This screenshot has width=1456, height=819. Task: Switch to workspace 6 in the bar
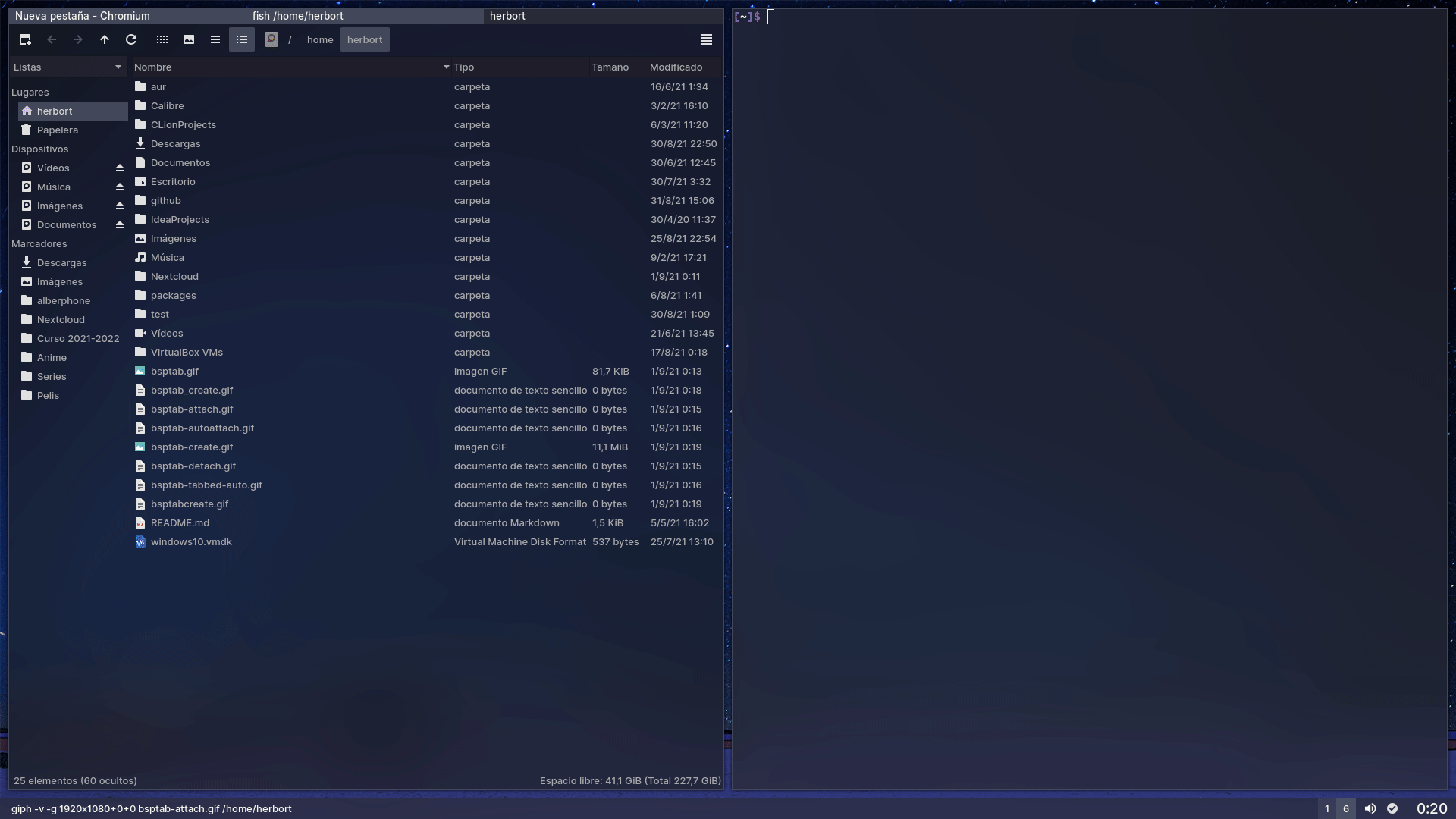pos(1346,808)
